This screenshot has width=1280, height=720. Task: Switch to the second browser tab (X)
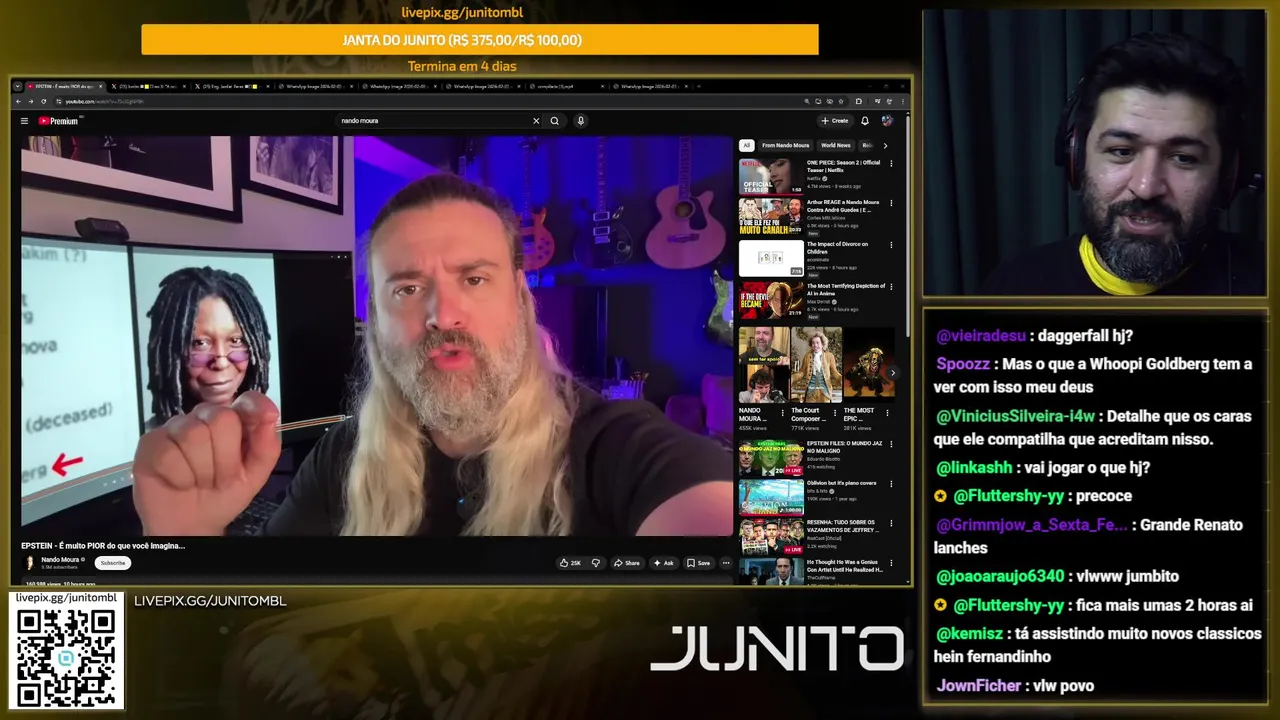tap(147, 86)
